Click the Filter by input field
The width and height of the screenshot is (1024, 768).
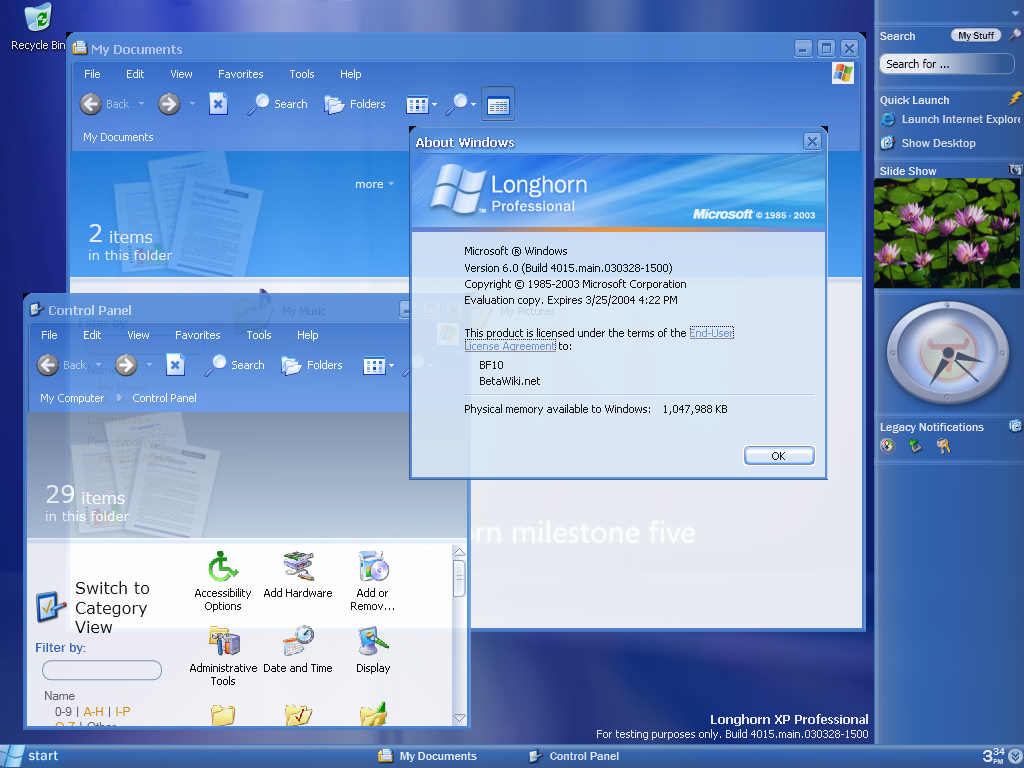102,670
